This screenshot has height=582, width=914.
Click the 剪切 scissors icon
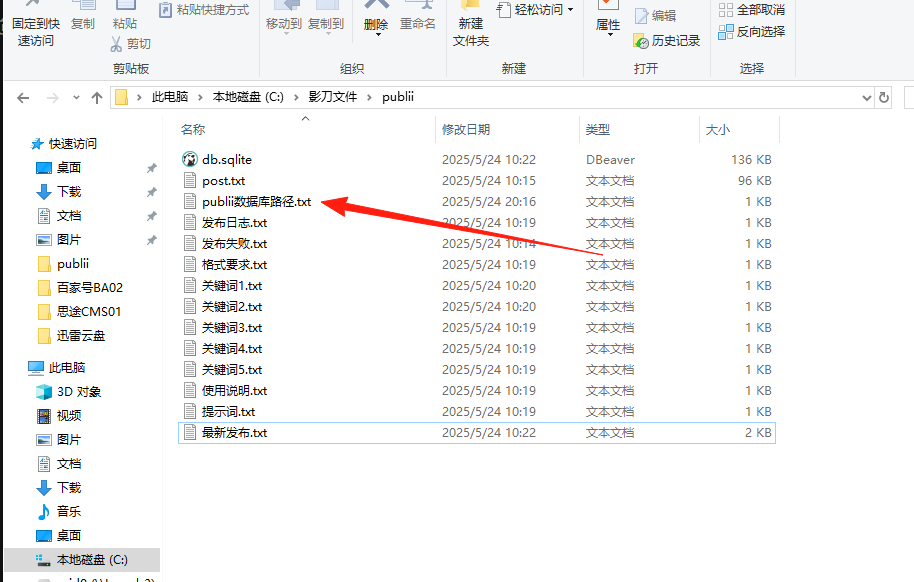click(x=116, y=44)
